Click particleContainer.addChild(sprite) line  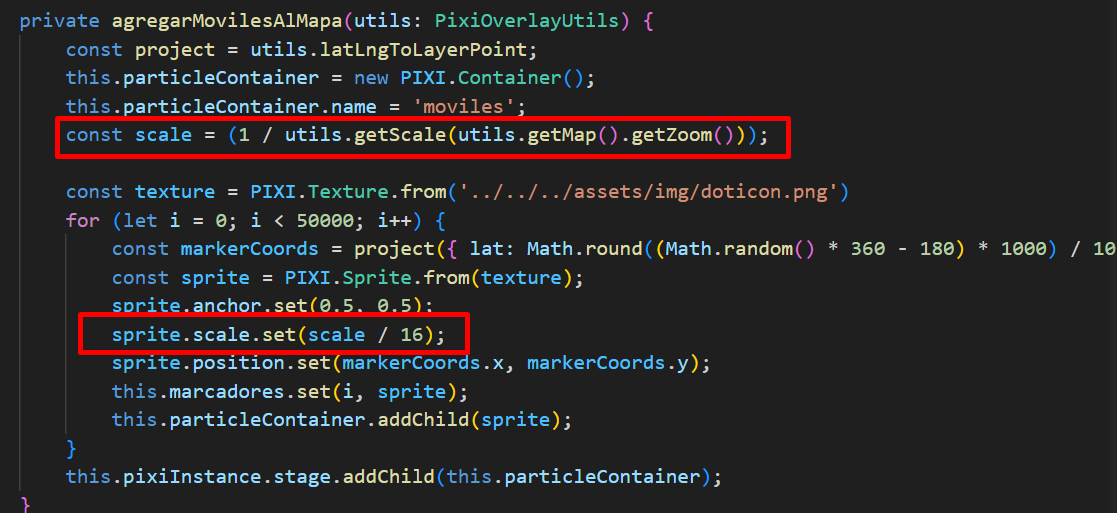(x=342, y=420)
